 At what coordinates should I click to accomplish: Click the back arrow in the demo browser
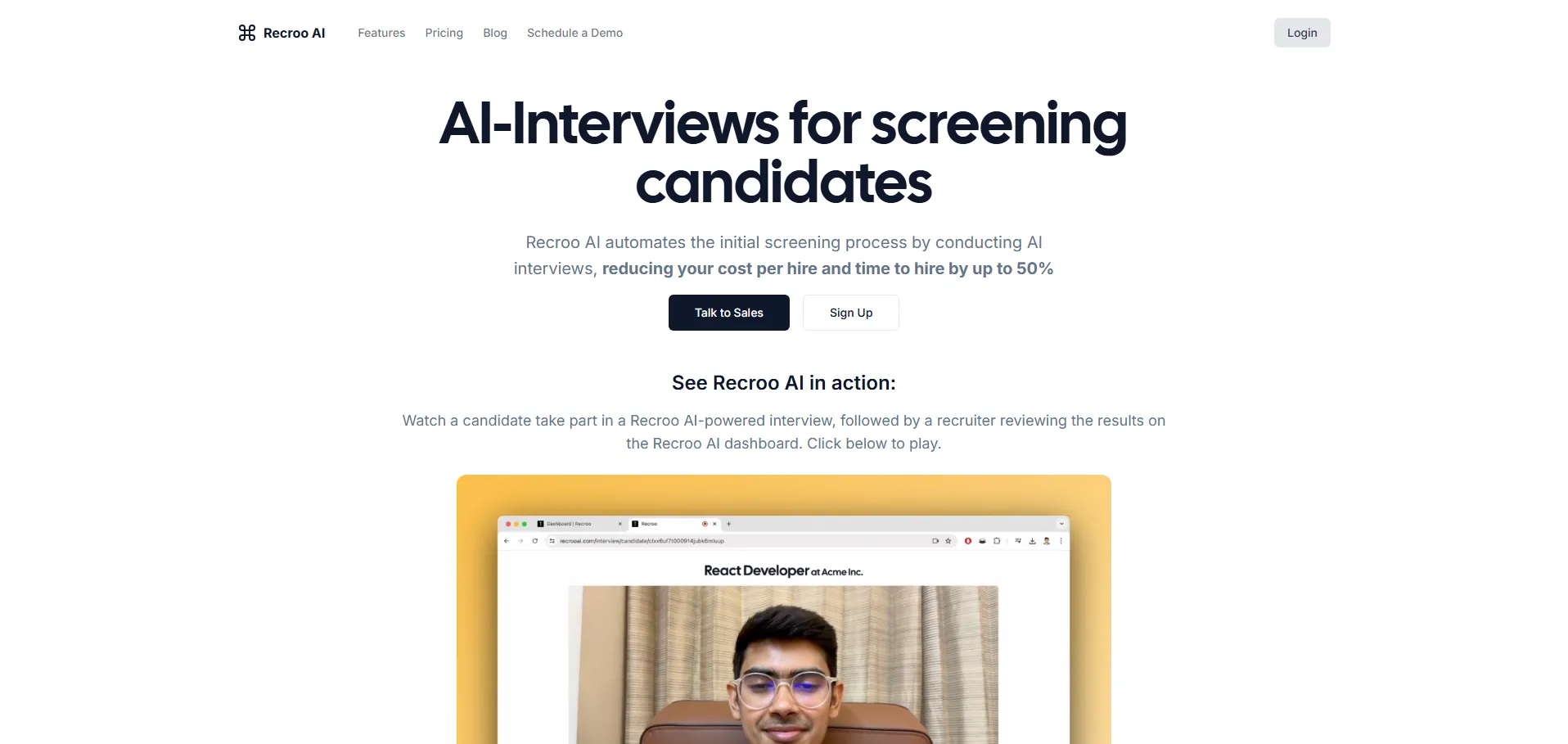pyautogui.click(x=507, y=541)
